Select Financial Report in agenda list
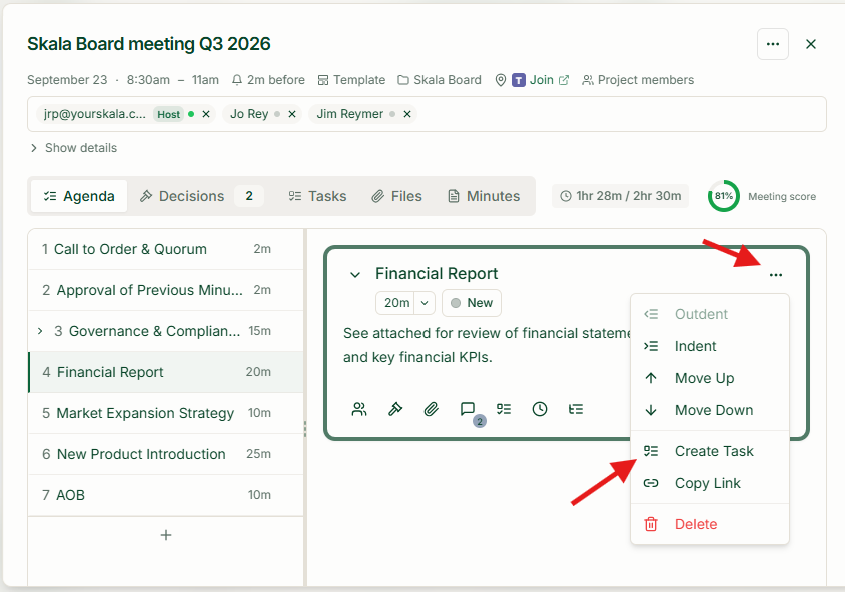Screen dimensions: 845x592 click(165, 372)
